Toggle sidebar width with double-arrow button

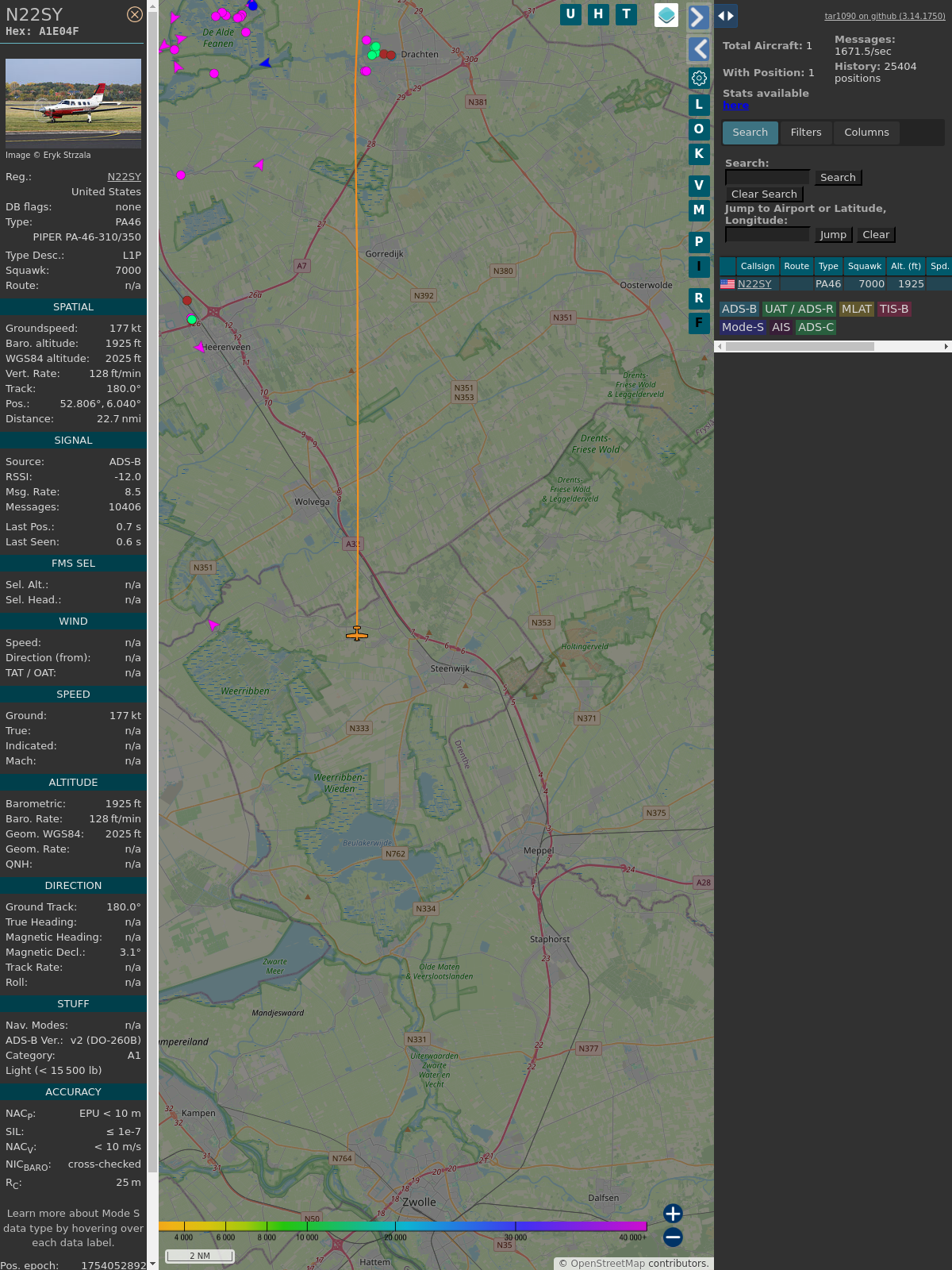click(726, 16)
